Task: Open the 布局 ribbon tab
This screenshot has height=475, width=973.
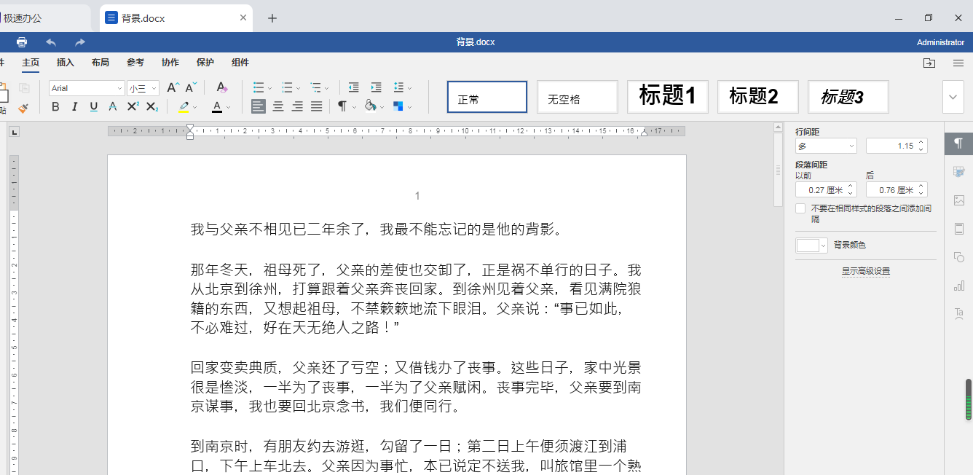Action: tap(100, 62)
